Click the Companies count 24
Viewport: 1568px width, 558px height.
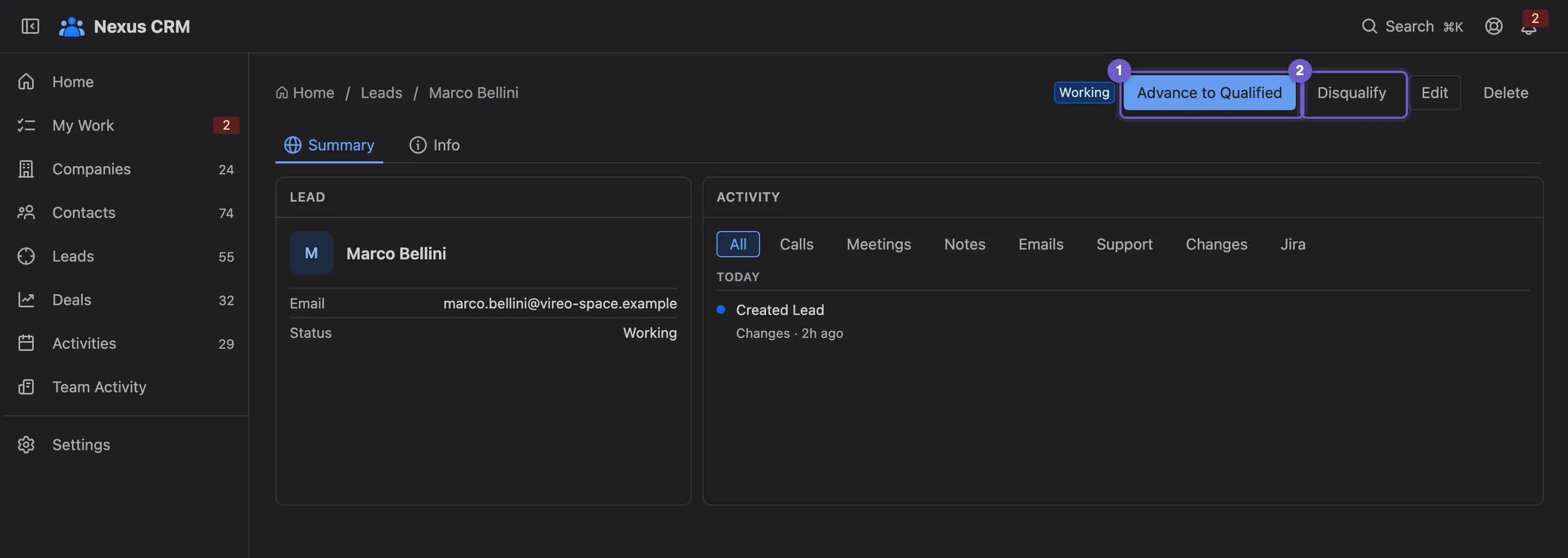(226, 169)
